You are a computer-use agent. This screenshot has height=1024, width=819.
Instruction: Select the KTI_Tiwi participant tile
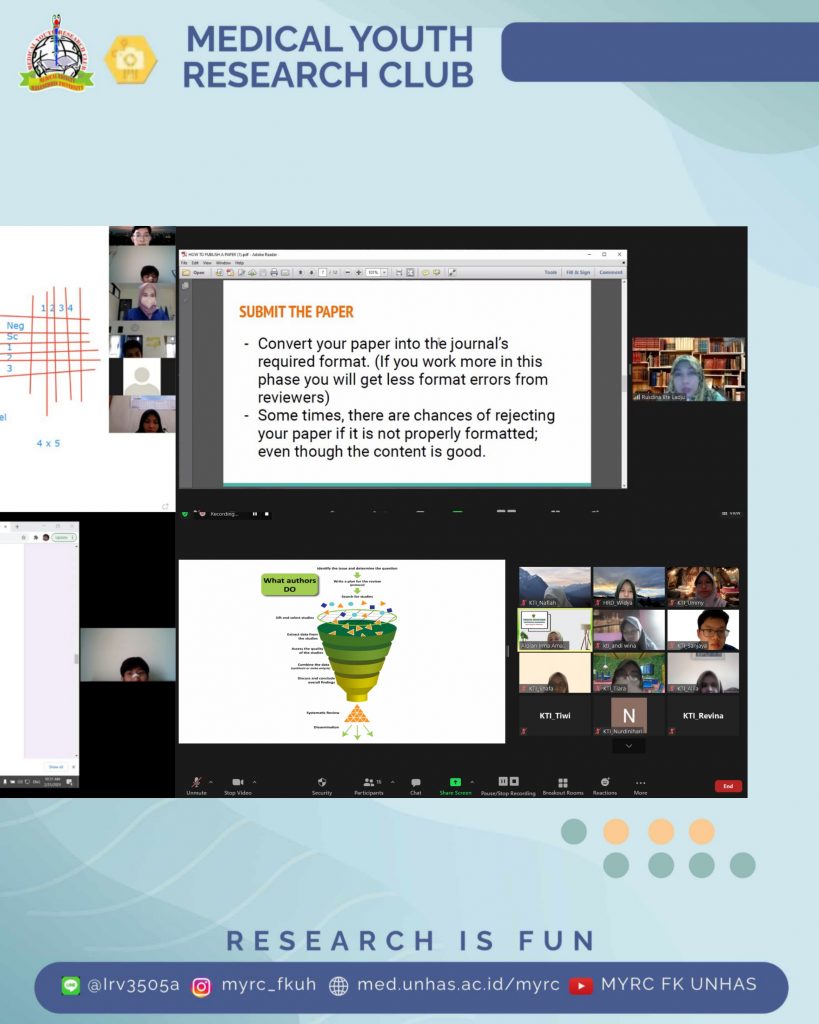coord(554,716)
